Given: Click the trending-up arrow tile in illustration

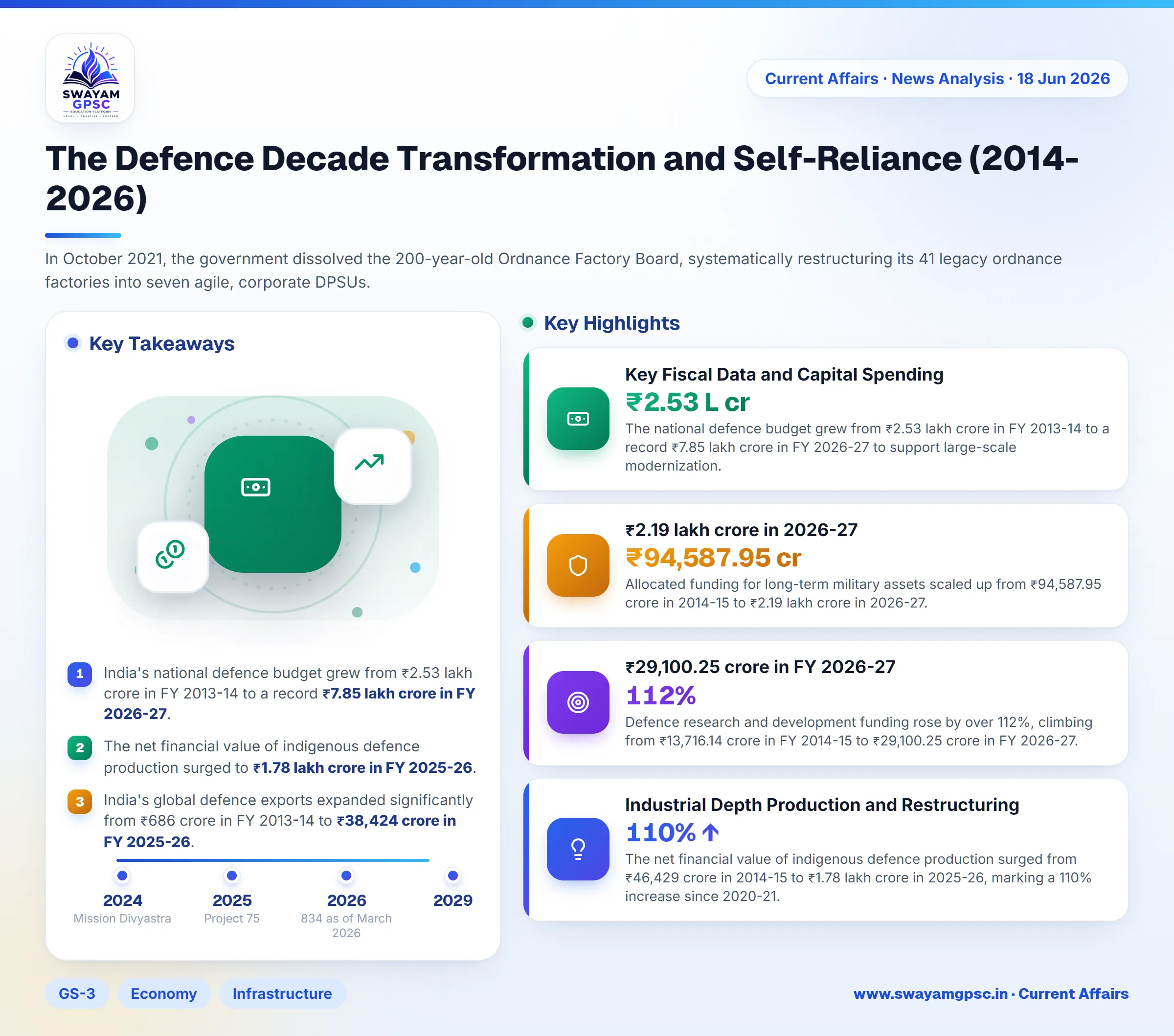Looking at the screenshot, I should tap(373, 466).
